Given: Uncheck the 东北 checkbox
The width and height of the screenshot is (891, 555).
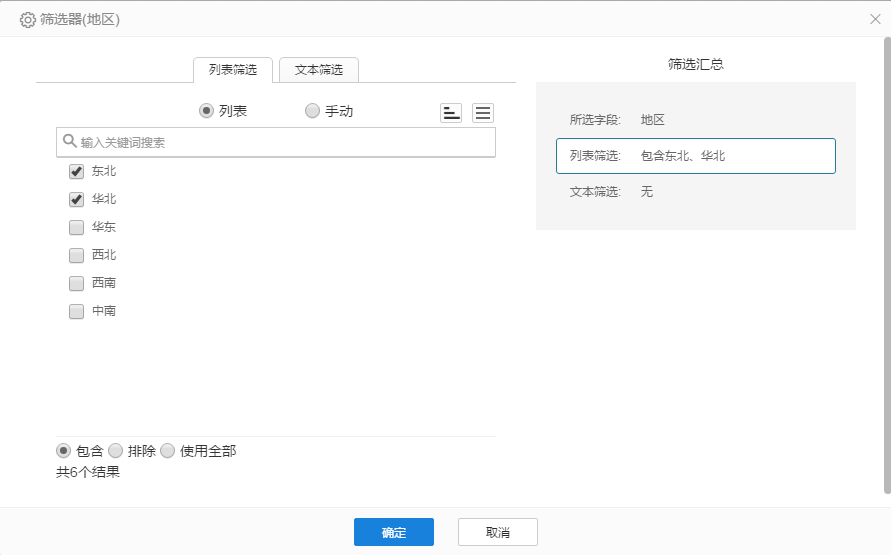Looking at the screenshot, I should (76, 172).
